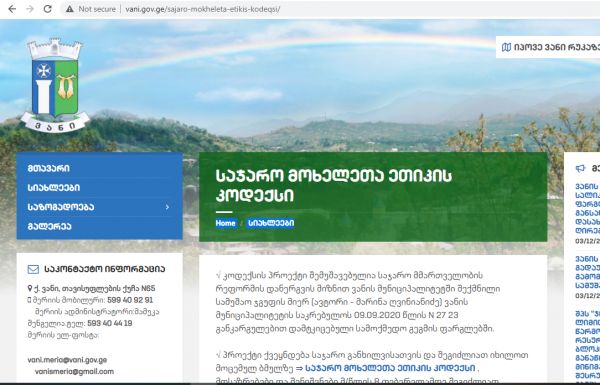Screen dimensions: 600x385
Task: Open the first news item in the right panel
Action: 587,209
